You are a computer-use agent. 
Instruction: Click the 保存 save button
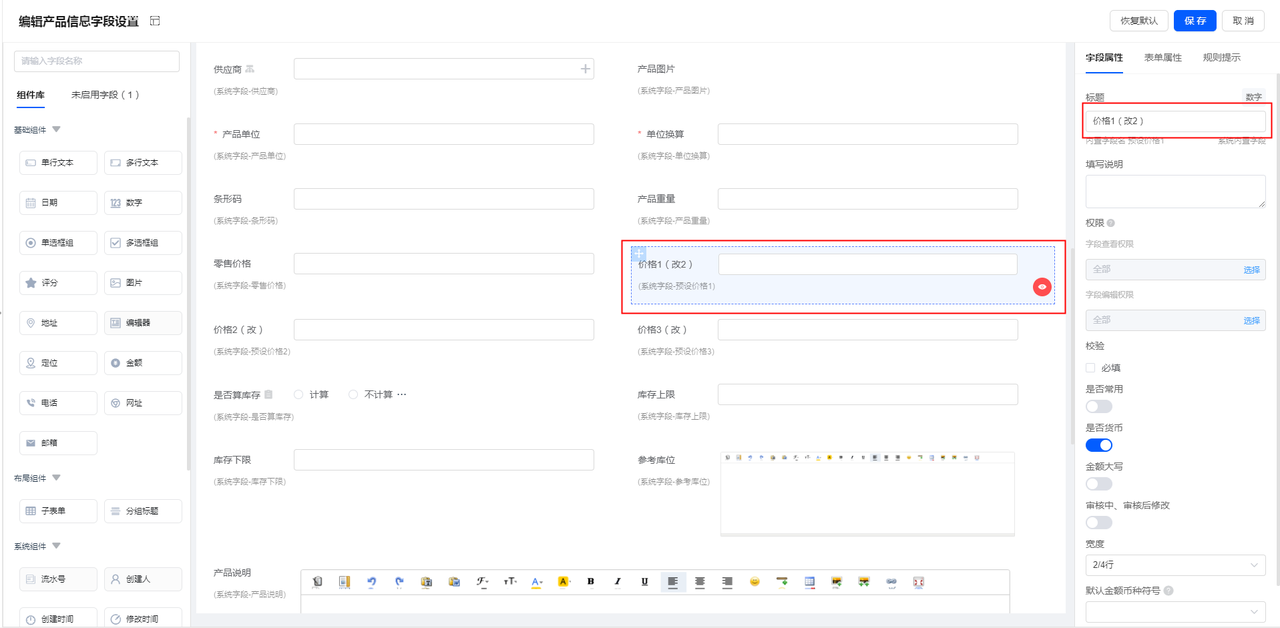coord(1195,21)
